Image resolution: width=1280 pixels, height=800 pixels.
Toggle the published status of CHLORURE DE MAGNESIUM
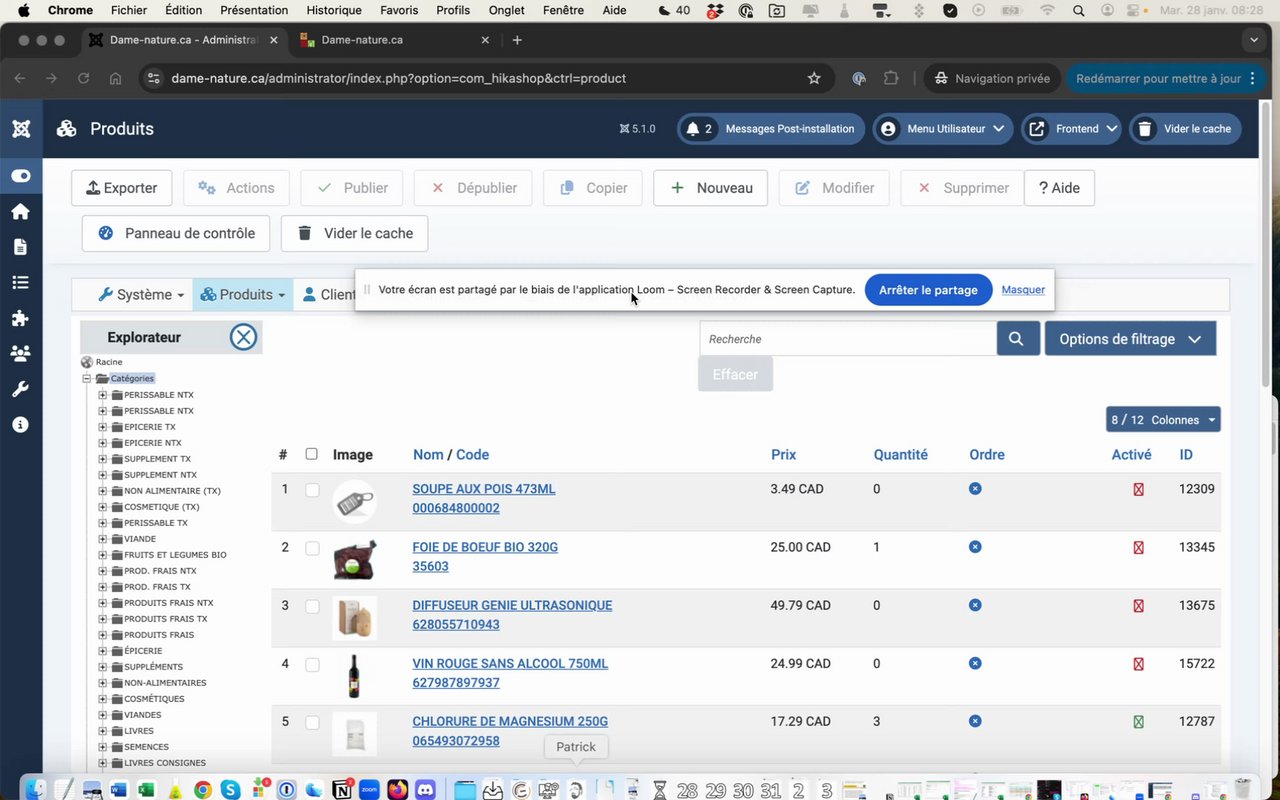coord(1138,722)
